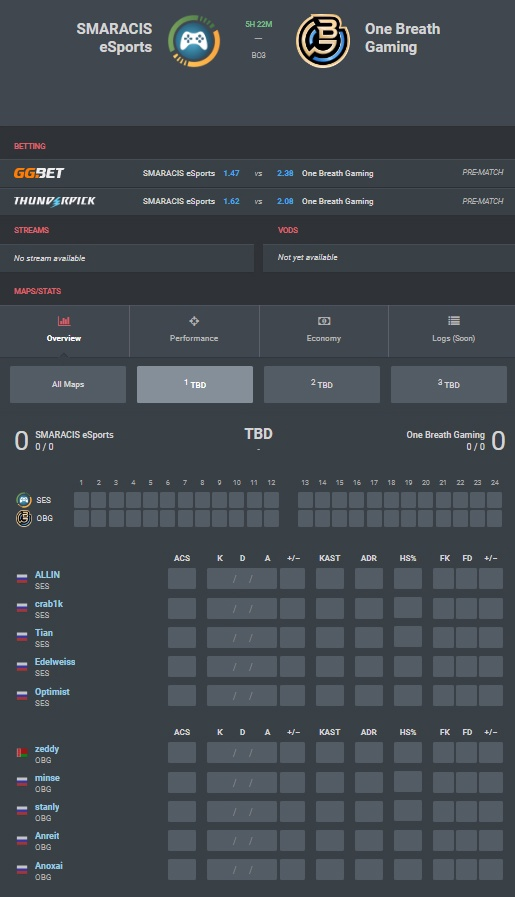Click the flag icon next to crab1k
515x897 pixels.
click(x=22, y=608)
